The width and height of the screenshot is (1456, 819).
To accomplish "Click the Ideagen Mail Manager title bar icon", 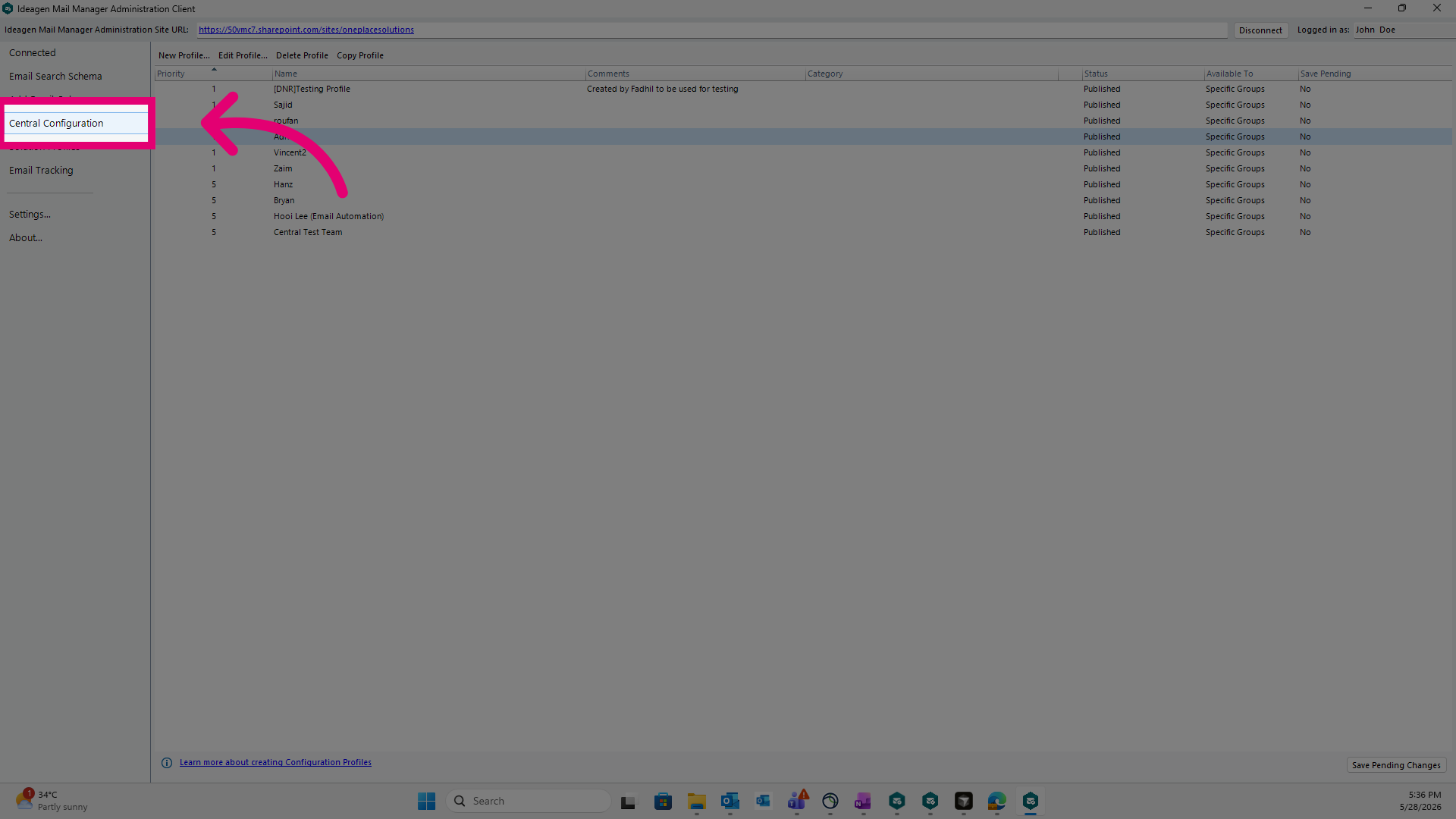I will pos(8,9).
